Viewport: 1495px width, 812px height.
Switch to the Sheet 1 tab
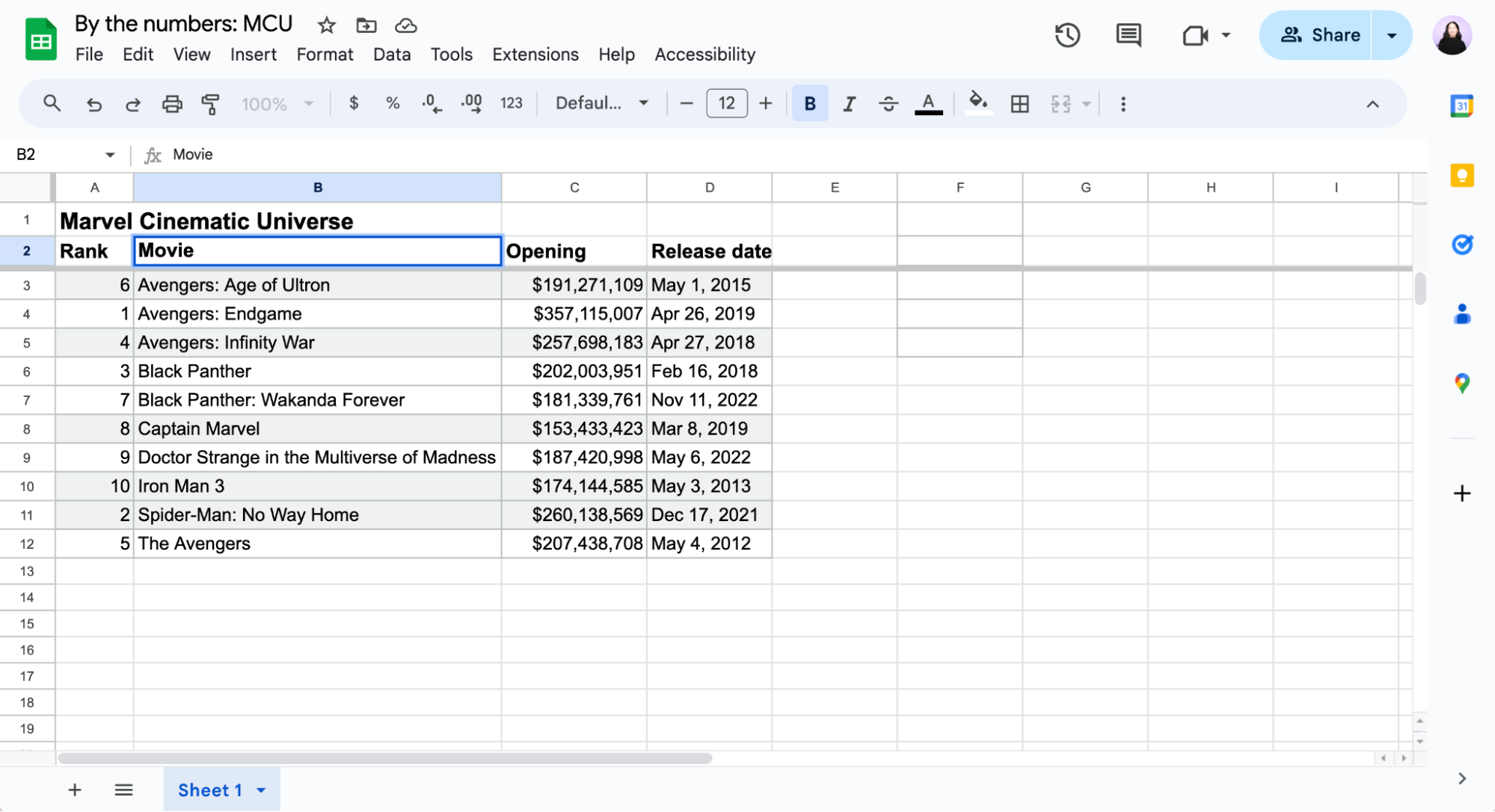tap(210, 790)
